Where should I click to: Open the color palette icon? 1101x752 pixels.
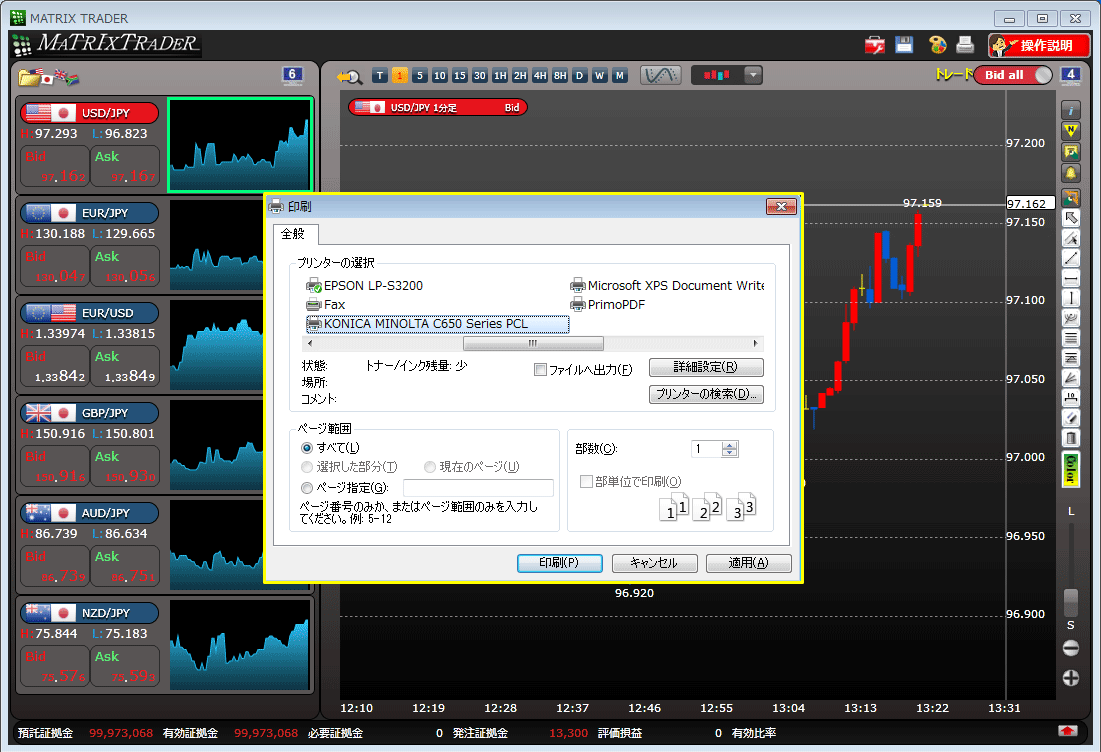tap(937, 45)
